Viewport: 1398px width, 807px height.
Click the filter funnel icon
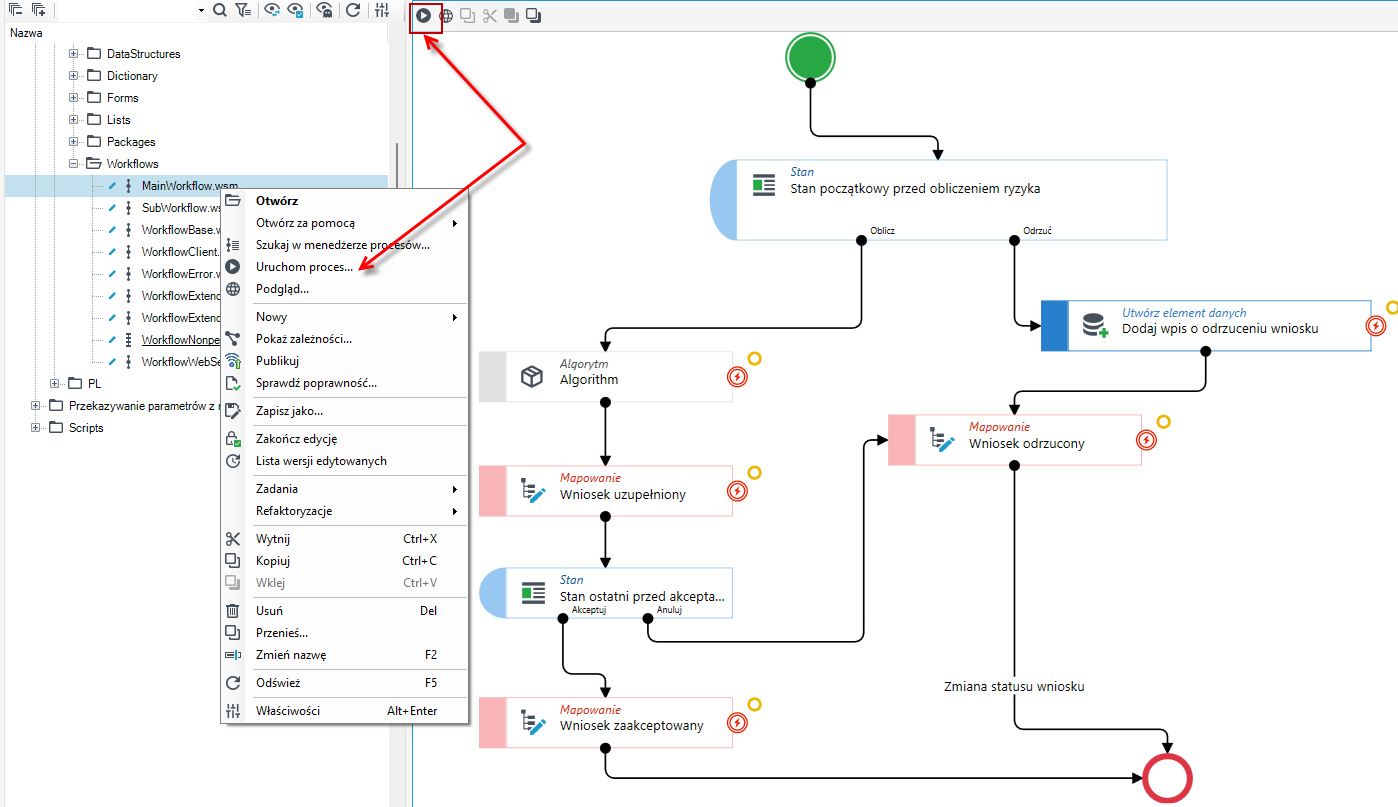243,10
